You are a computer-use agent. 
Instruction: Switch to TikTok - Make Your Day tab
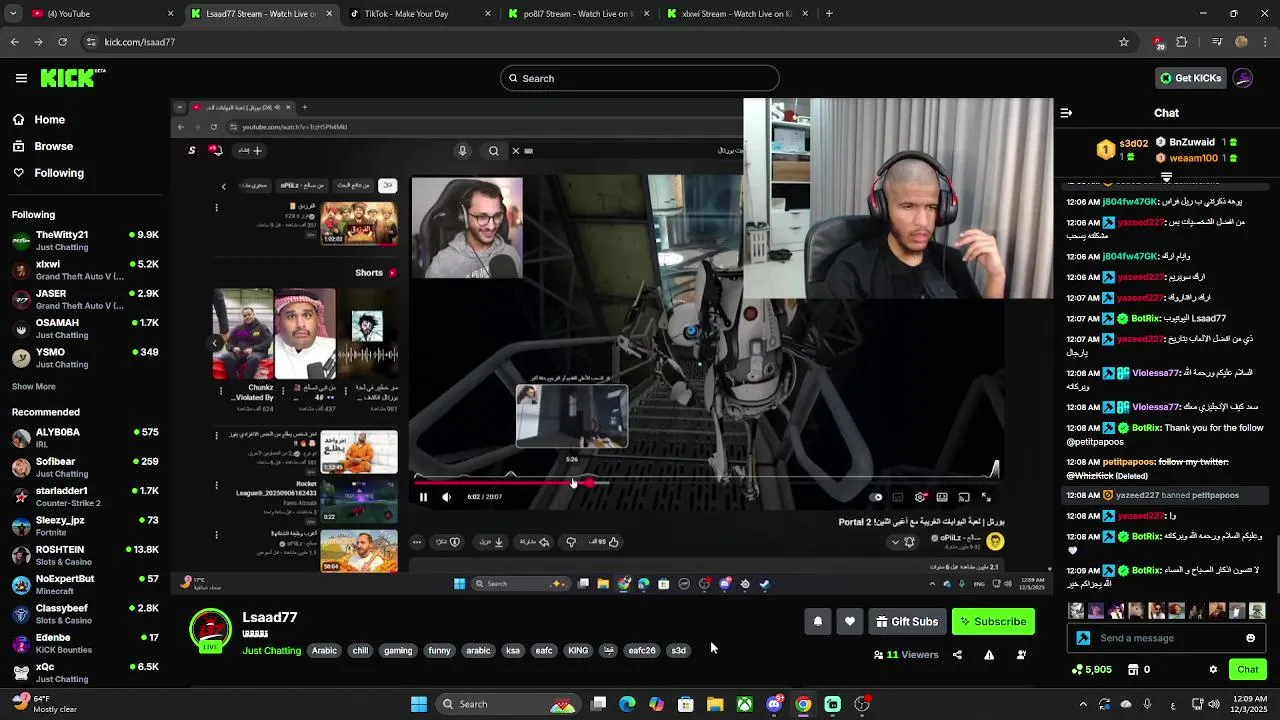point(419,14)
